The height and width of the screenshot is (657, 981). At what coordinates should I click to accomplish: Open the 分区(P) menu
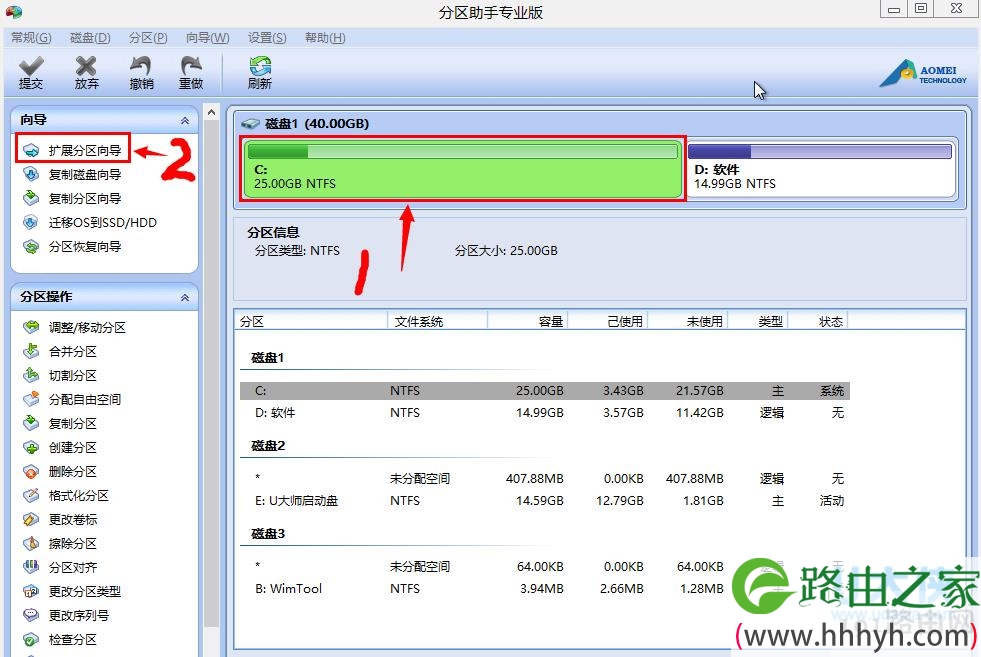tap(148, 38)
